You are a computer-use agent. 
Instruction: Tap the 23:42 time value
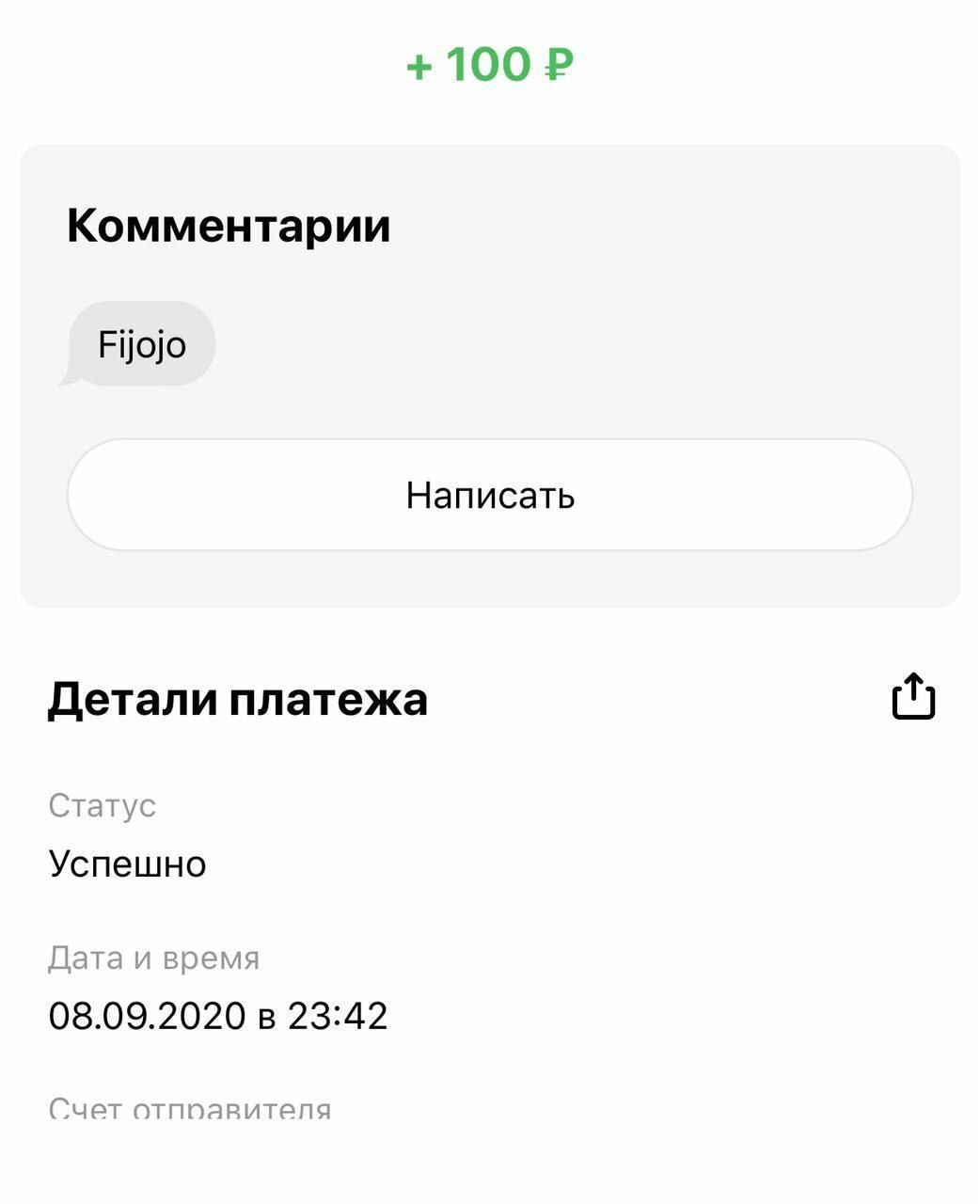pos(338,1016)
